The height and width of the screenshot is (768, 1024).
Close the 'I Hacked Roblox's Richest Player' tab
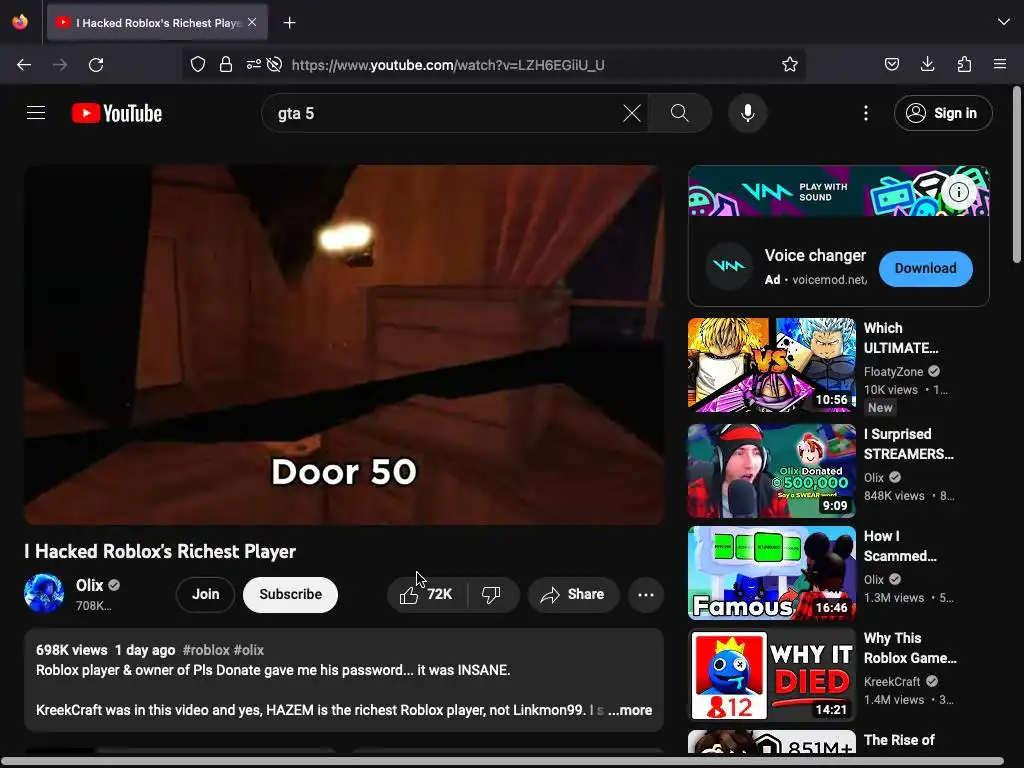pos(252,22)
